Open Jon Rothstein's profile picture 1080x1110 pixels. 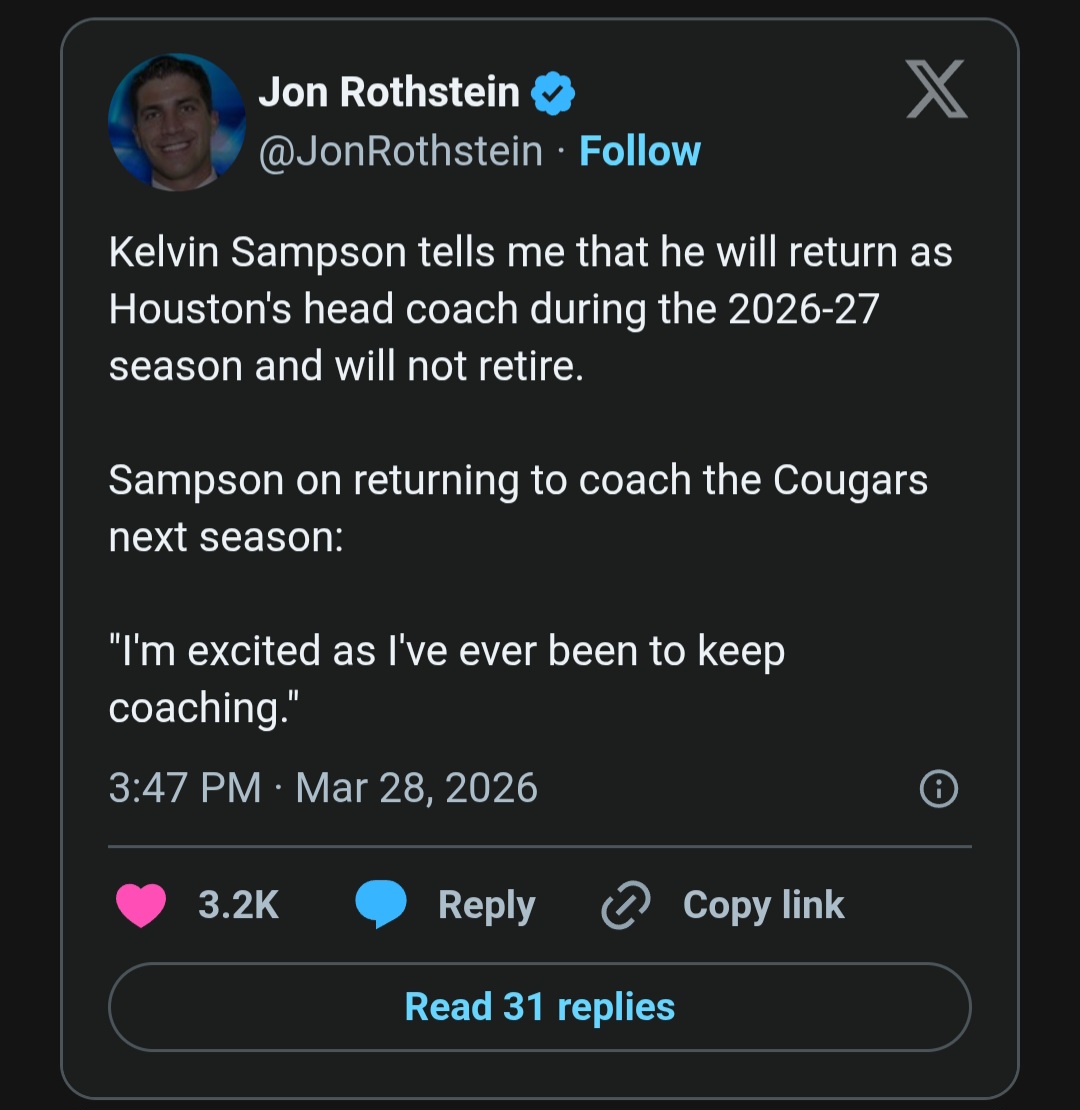tap(177, 121)
